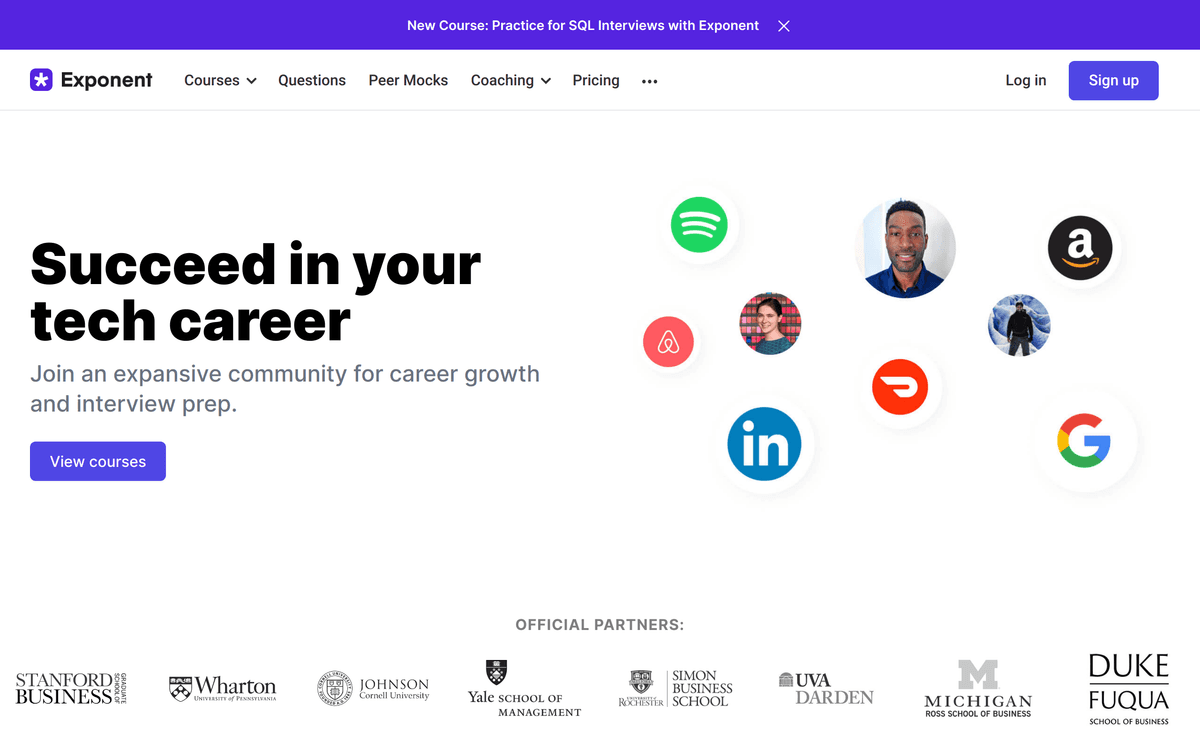Click the Airbnb logo icon
Image resolution: width=1200 pixels, height=750 pixels.
pyautogui.click(x=668, y=342)
